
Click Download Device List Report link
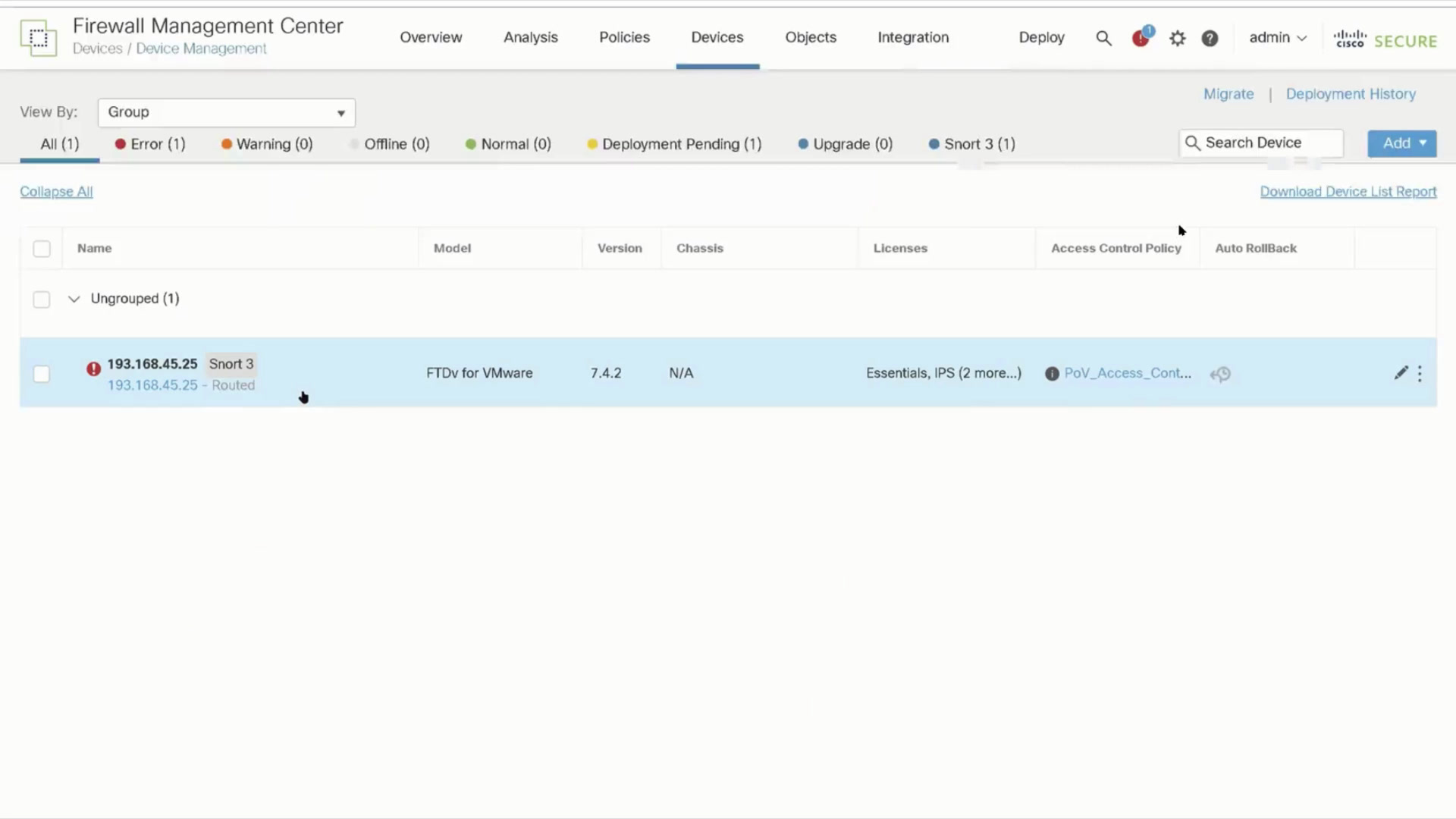point(1348,192)
